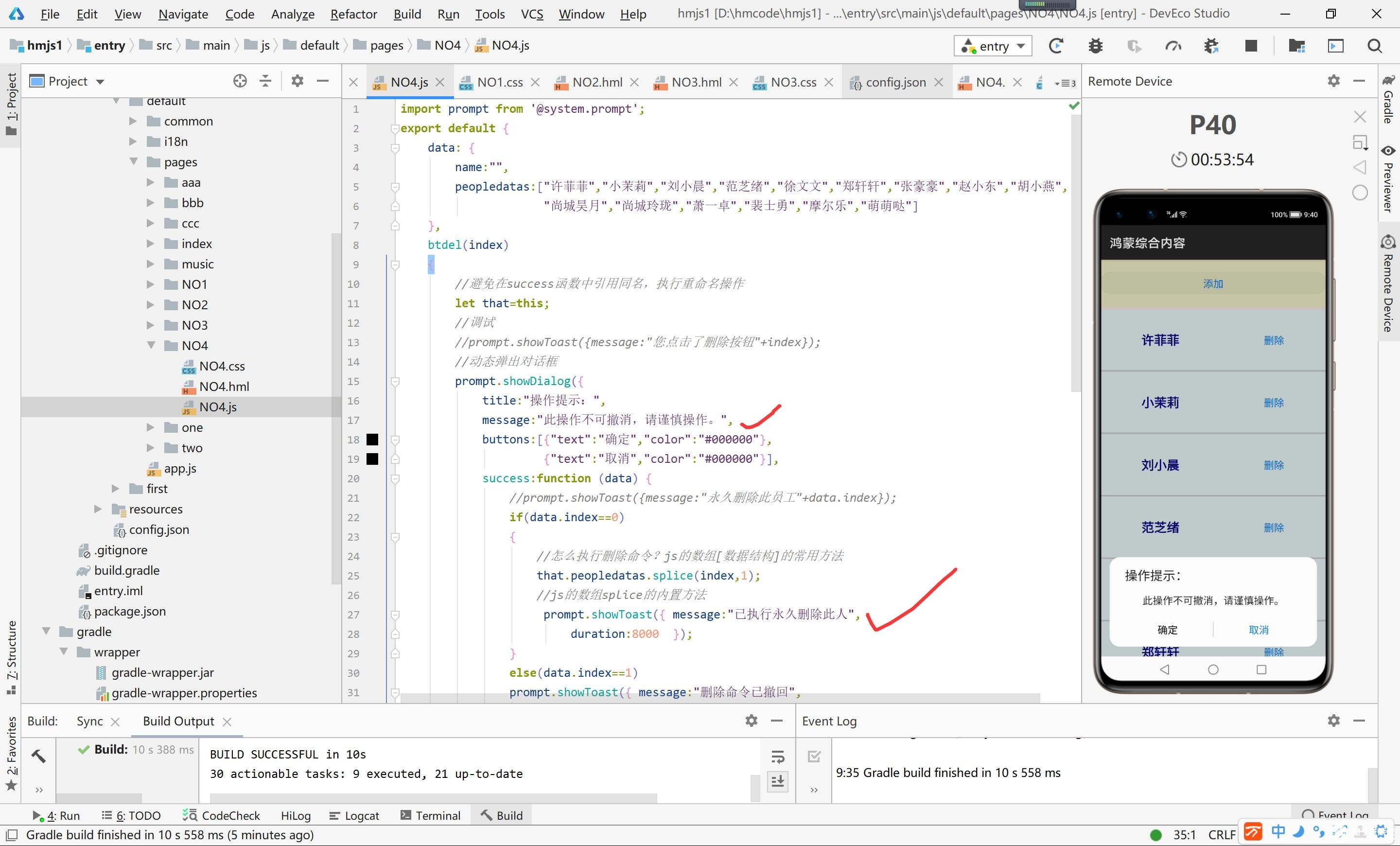The height and width of the screenshot is (846, 1400).
Task: Click the HiLog tab in bottom panel
Action: pyautogui.click(x=295, y=816)
